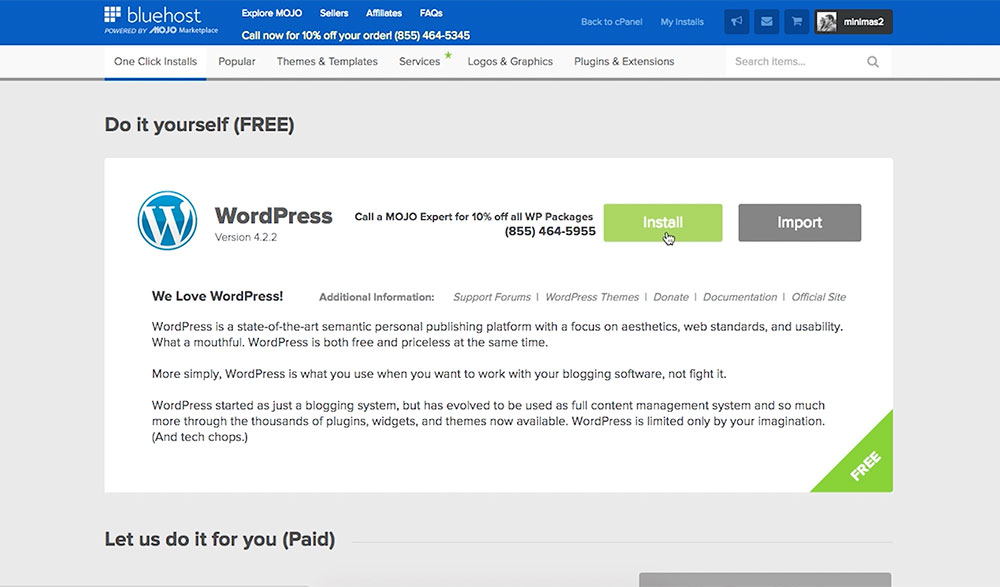Image resolution: width=1000 pixels, height=587 pixels.
Task: Click the green Install button
Action: (x=663, y=223)
